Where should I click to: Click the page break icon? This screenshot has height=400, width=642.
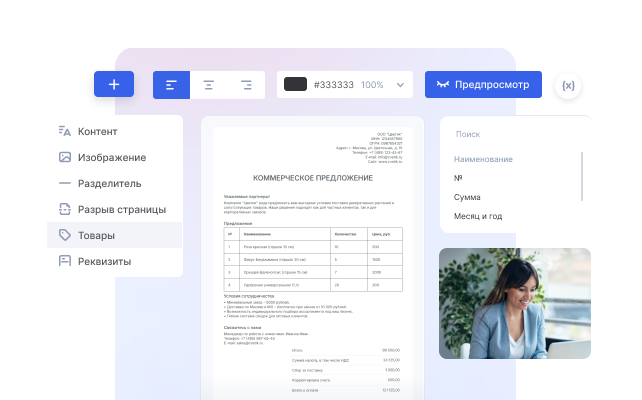pos(65,209)
